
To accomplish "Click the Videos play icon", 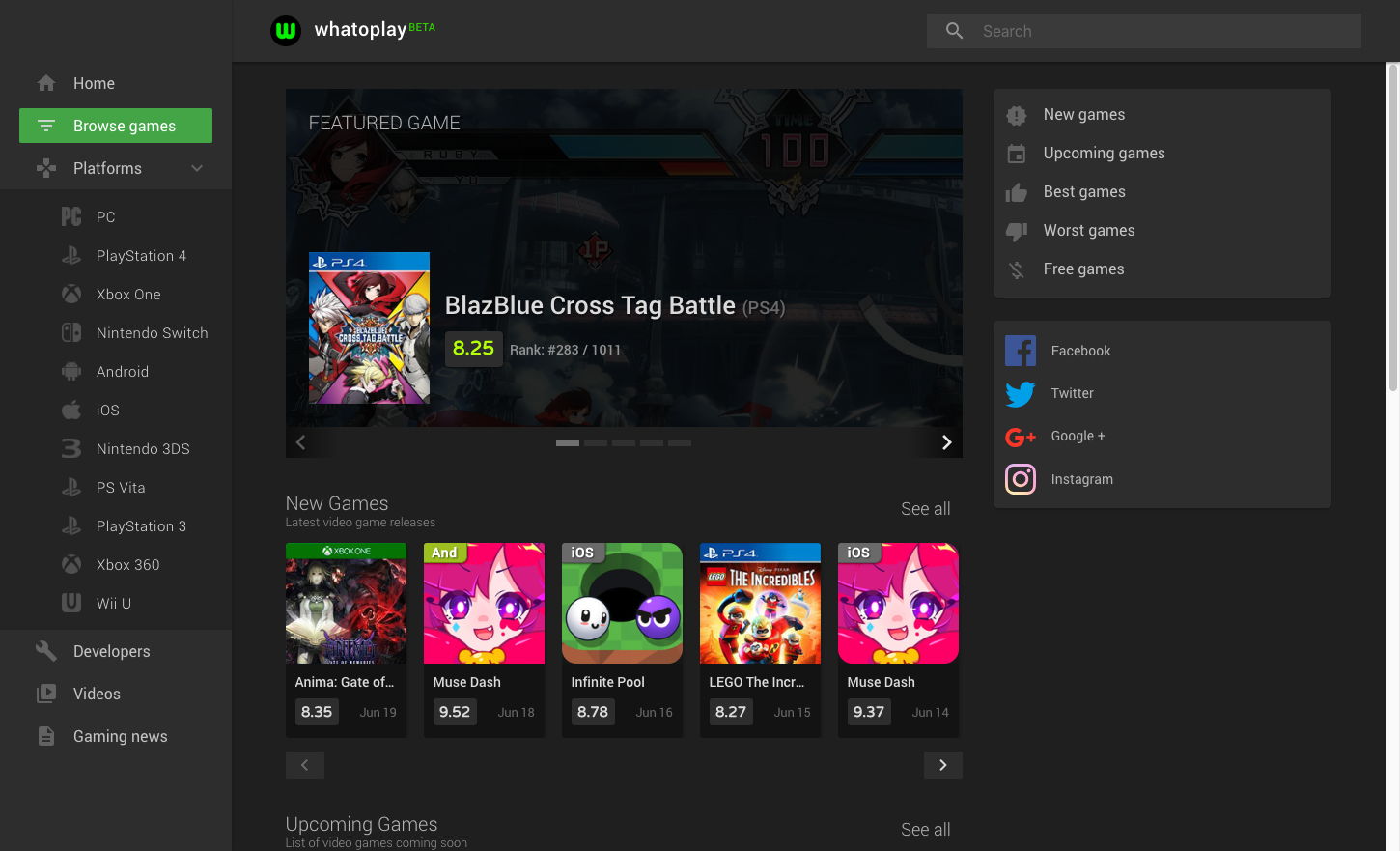I will 46,694.
